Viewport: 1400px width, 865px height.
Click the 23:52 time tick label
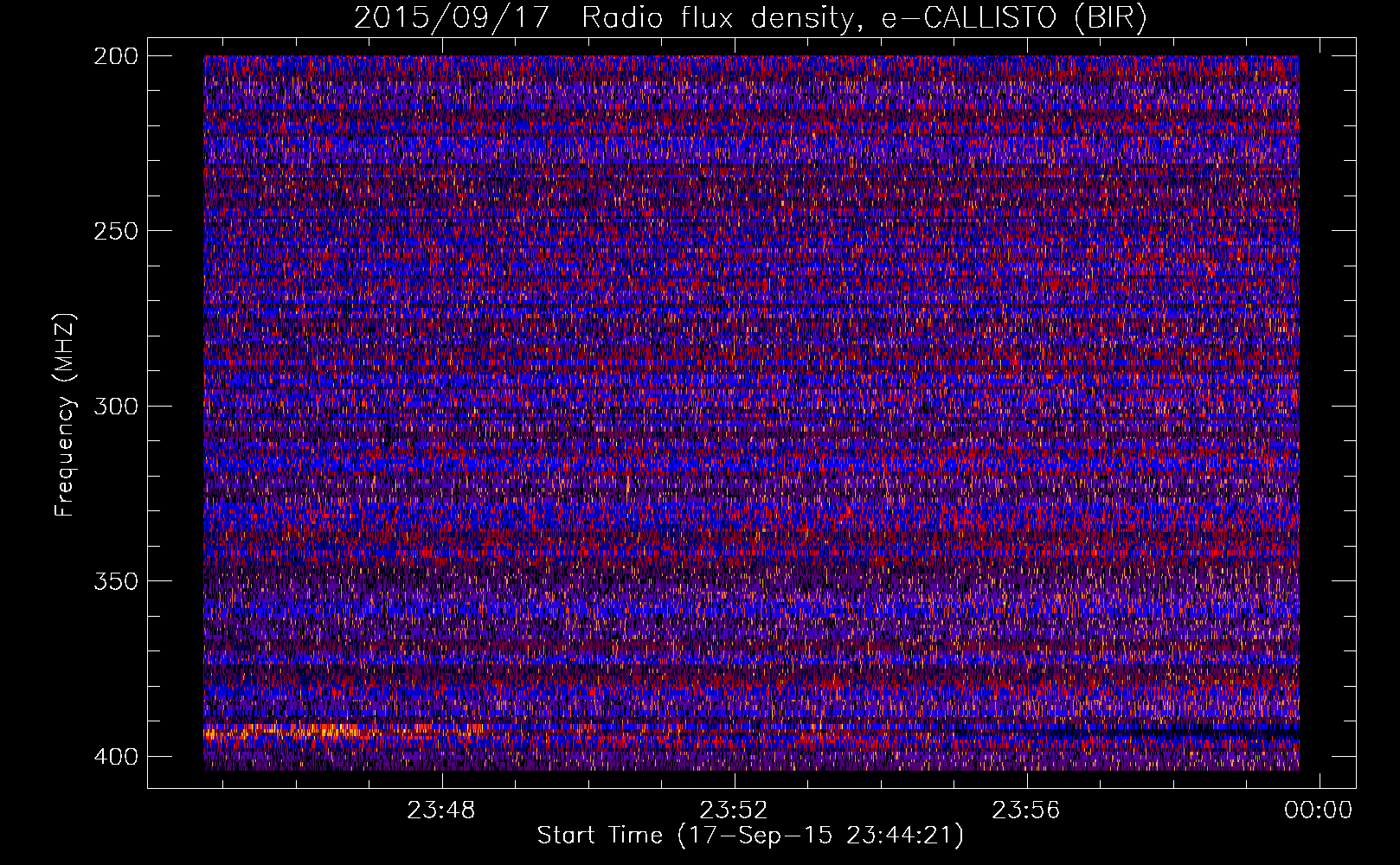tap(735, 811)
